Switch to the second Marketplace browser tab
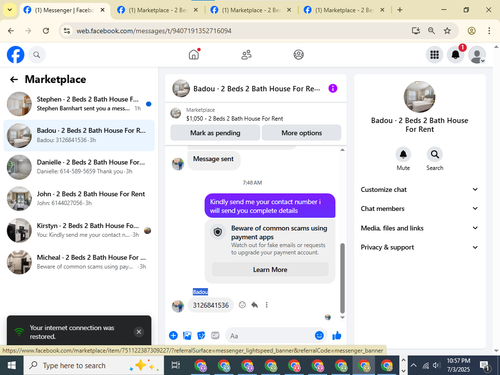The image size is (500, 375). point(158,10)
